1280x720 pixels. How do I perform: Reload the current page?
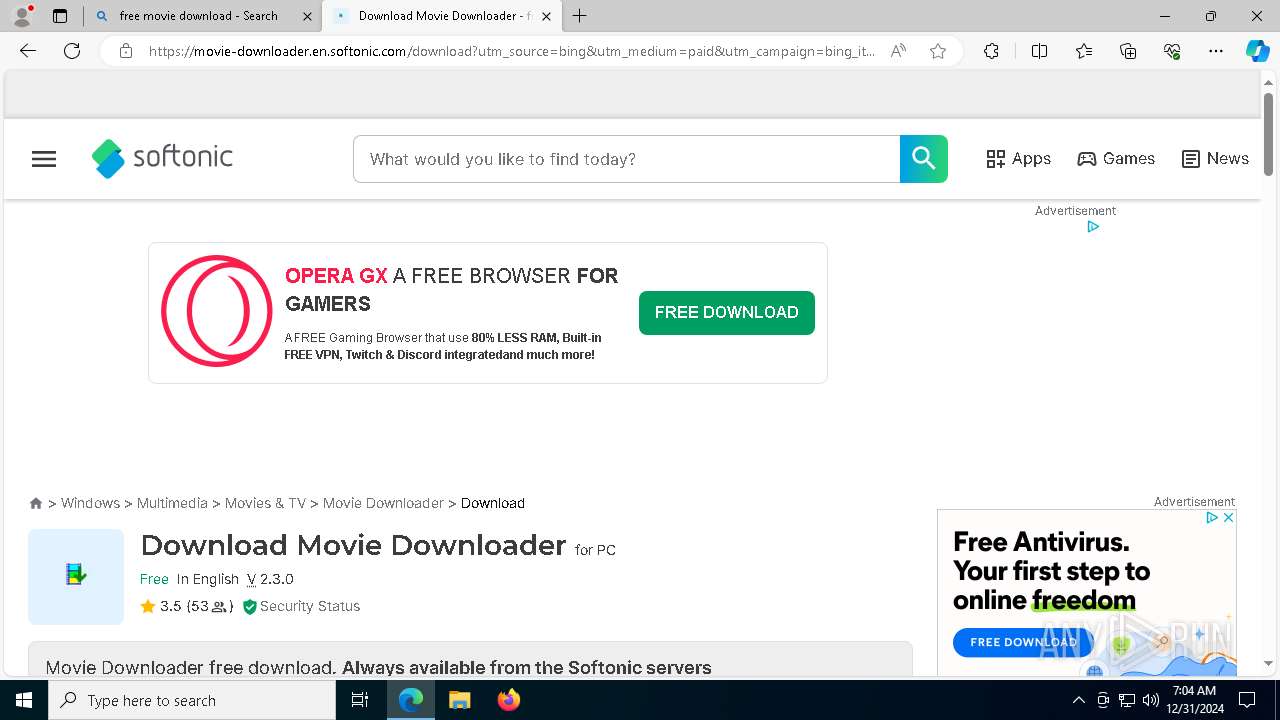[x=72, y=51]
